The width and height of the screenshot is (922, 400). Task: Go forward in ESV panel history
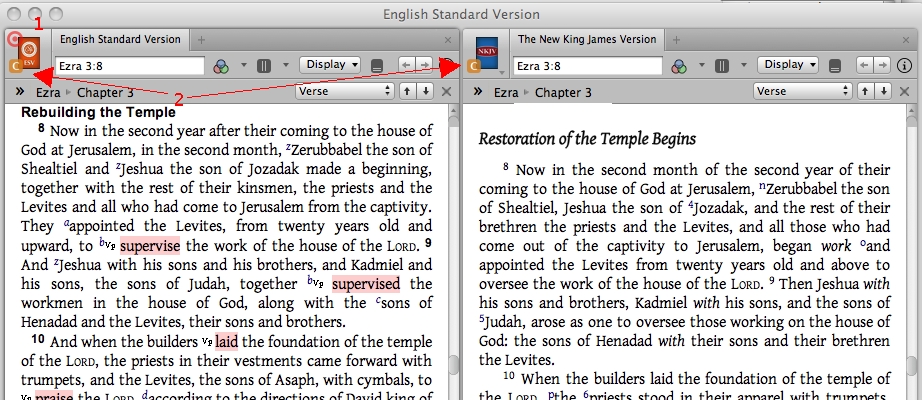423,65
